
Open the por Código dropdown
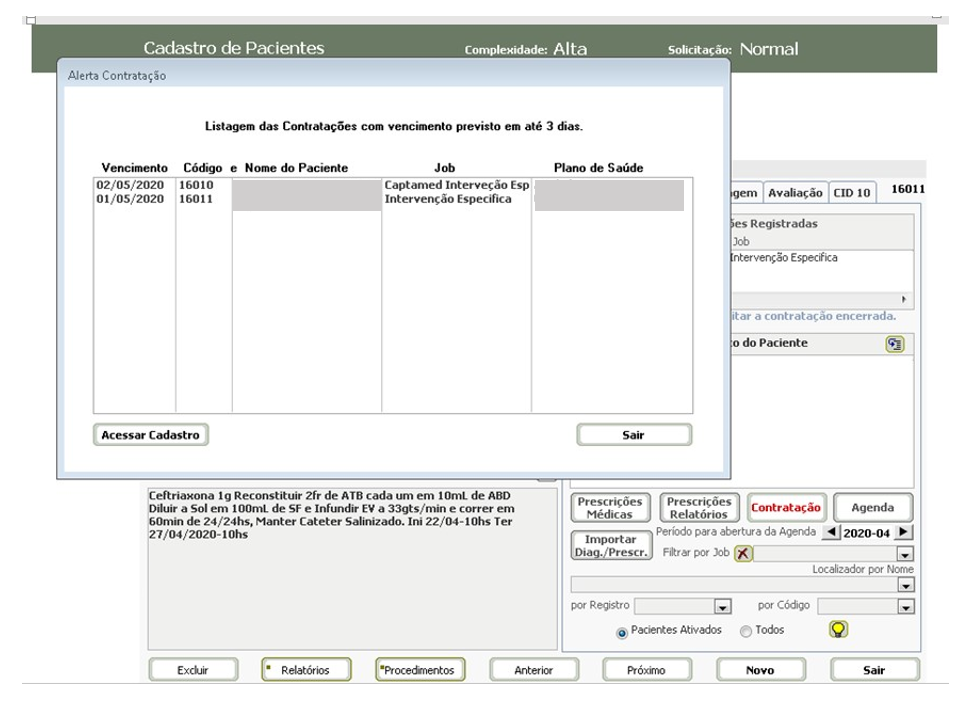pos(906,606)
